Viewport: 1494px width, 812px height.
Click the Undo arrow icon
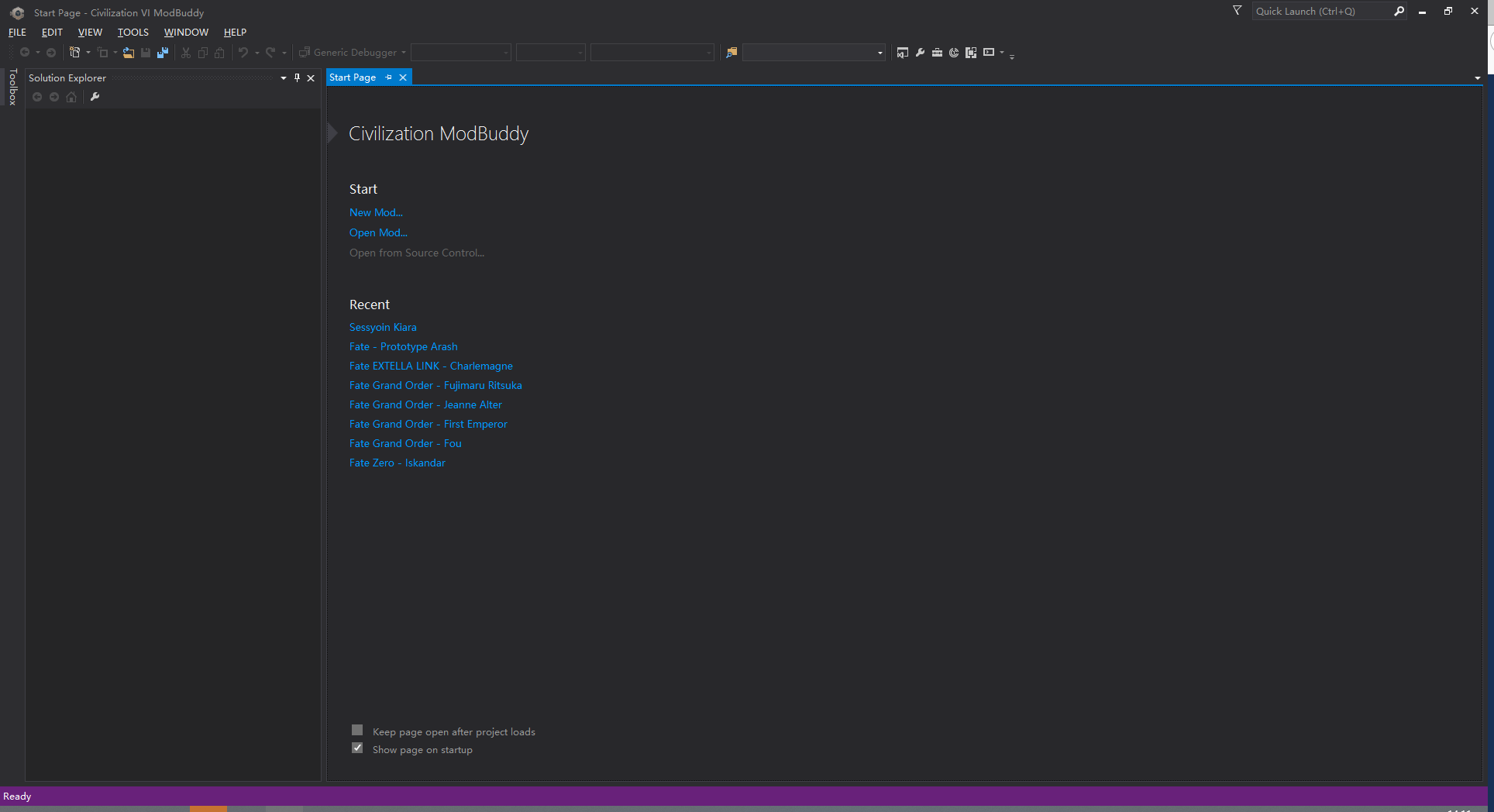coord(243,53)
